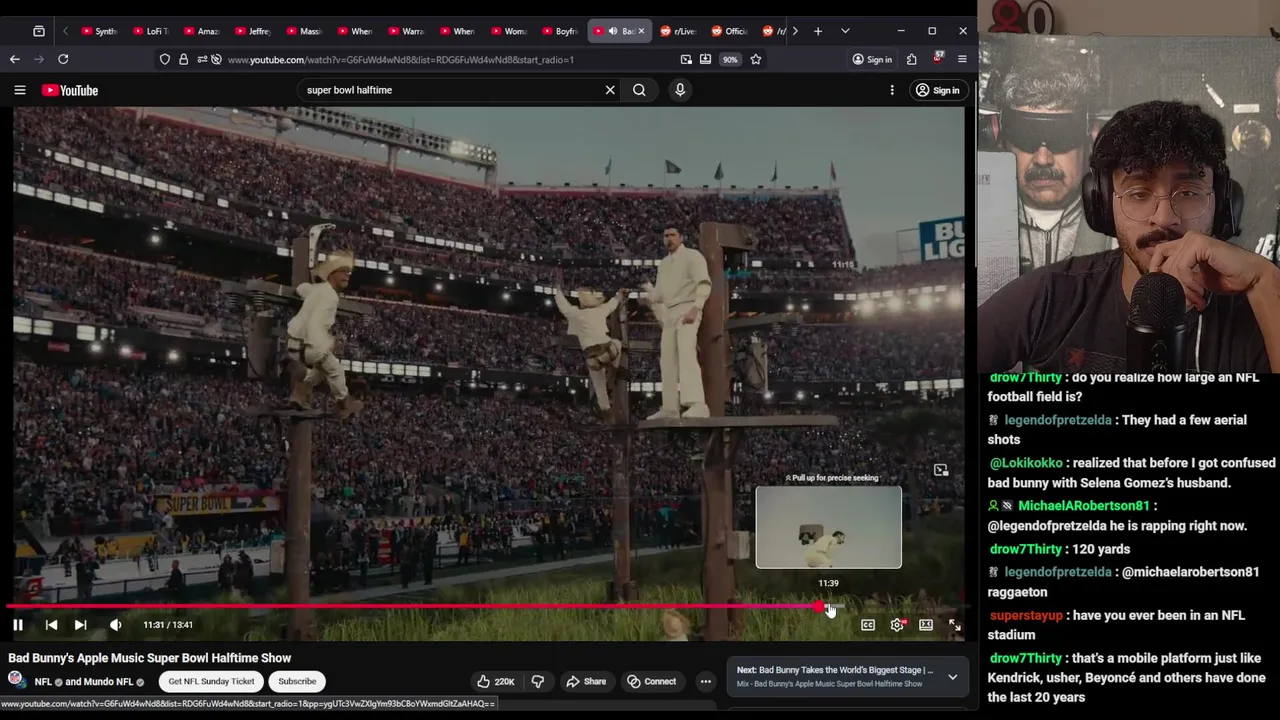Click the YouTube Sign in button
Image resolution: width=1280 pixels, height=720 pixels.
[937, 90]
